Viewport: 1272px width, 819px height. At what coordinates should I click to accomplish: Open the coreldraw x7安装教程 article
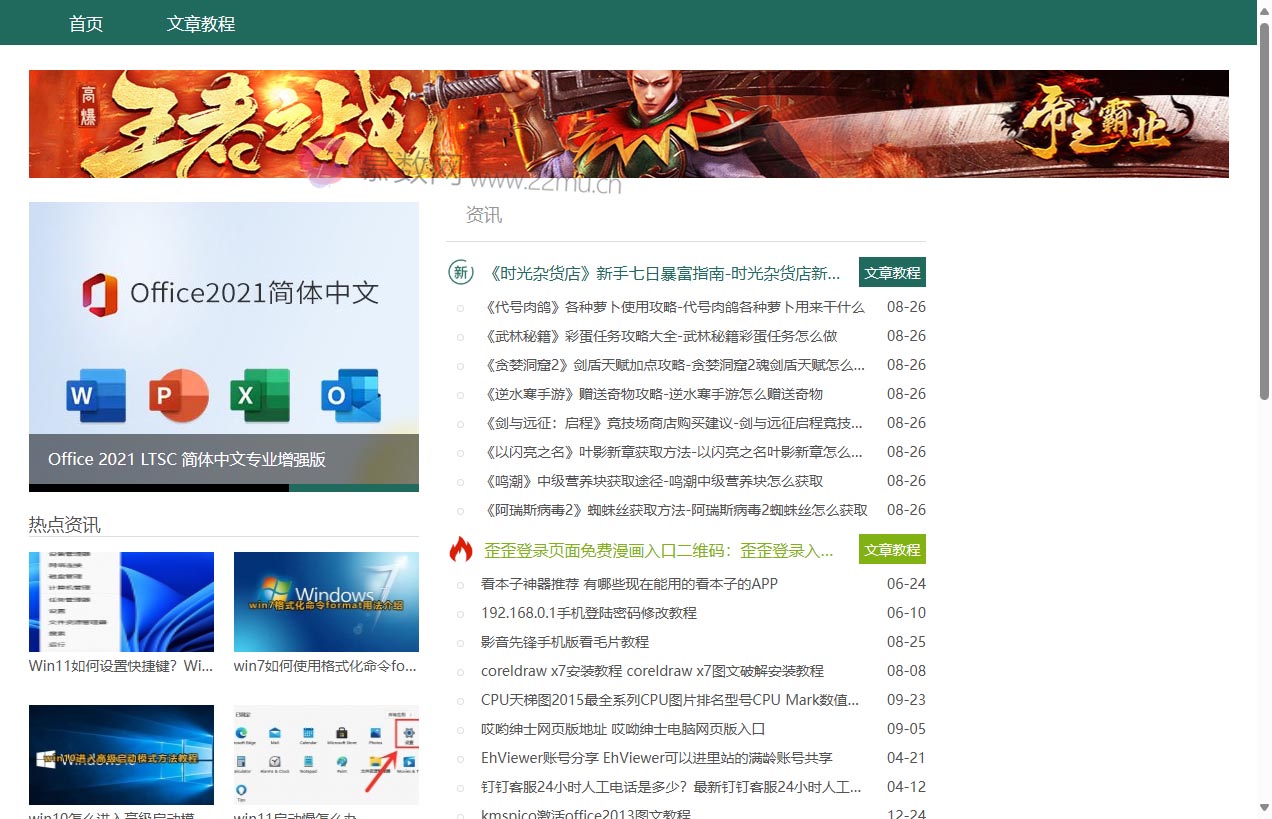click(650, 671)
